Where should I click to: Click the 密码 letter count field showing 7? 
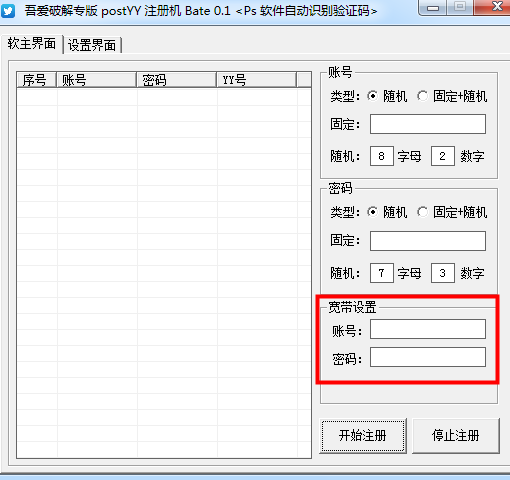[x=382, y=273]
